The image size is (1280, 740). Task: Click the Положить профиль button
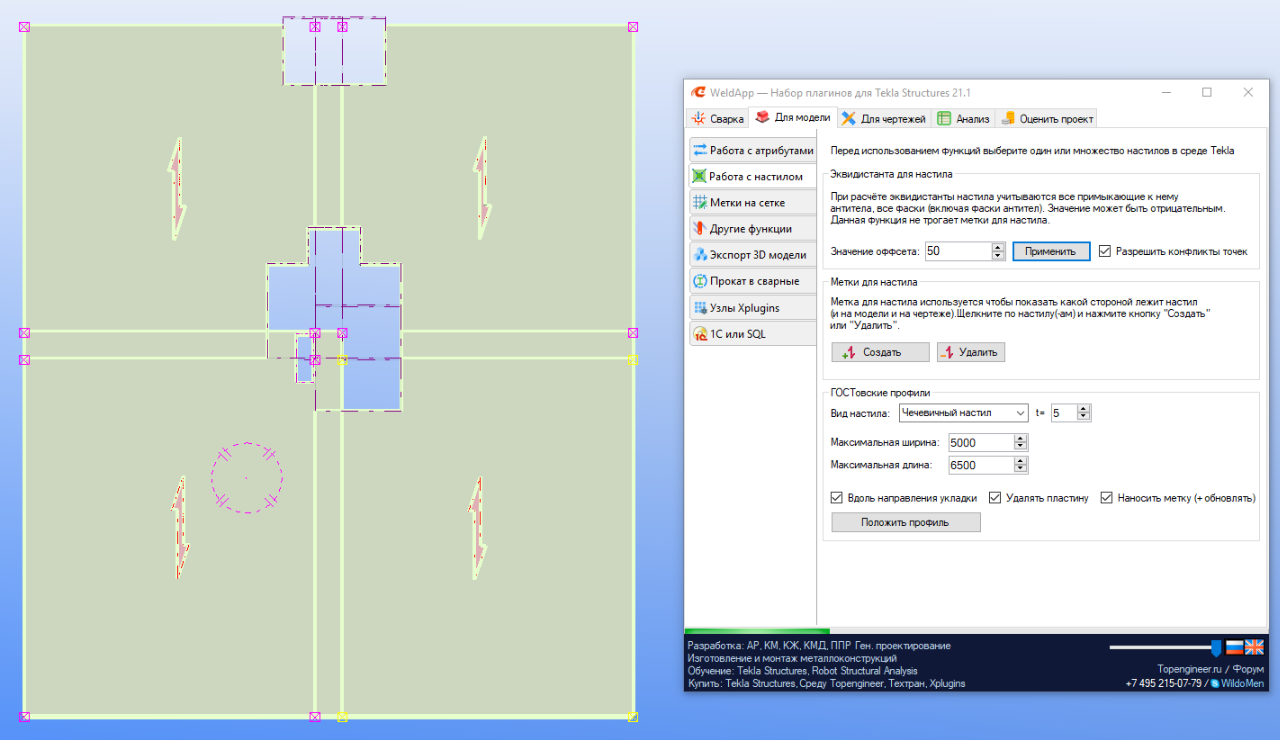[x=906, y=522]
